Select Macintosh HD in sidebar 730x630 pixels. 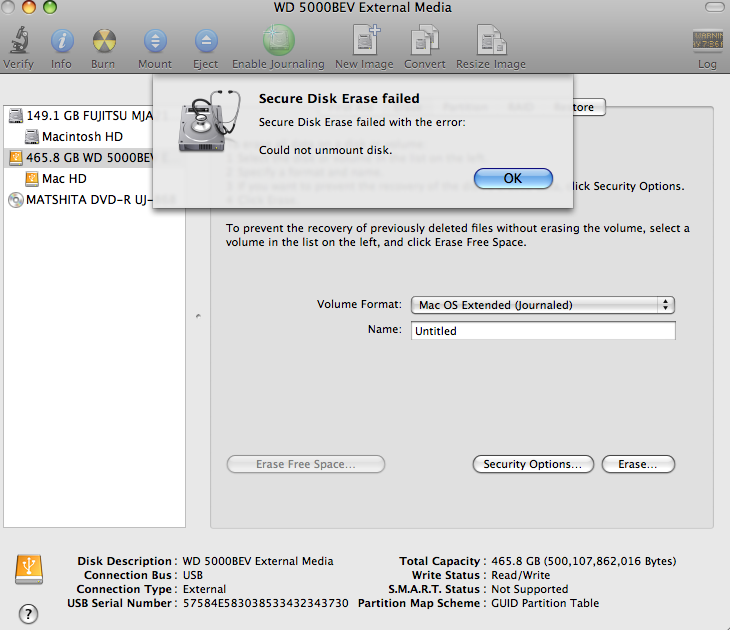tap(94, 136)
